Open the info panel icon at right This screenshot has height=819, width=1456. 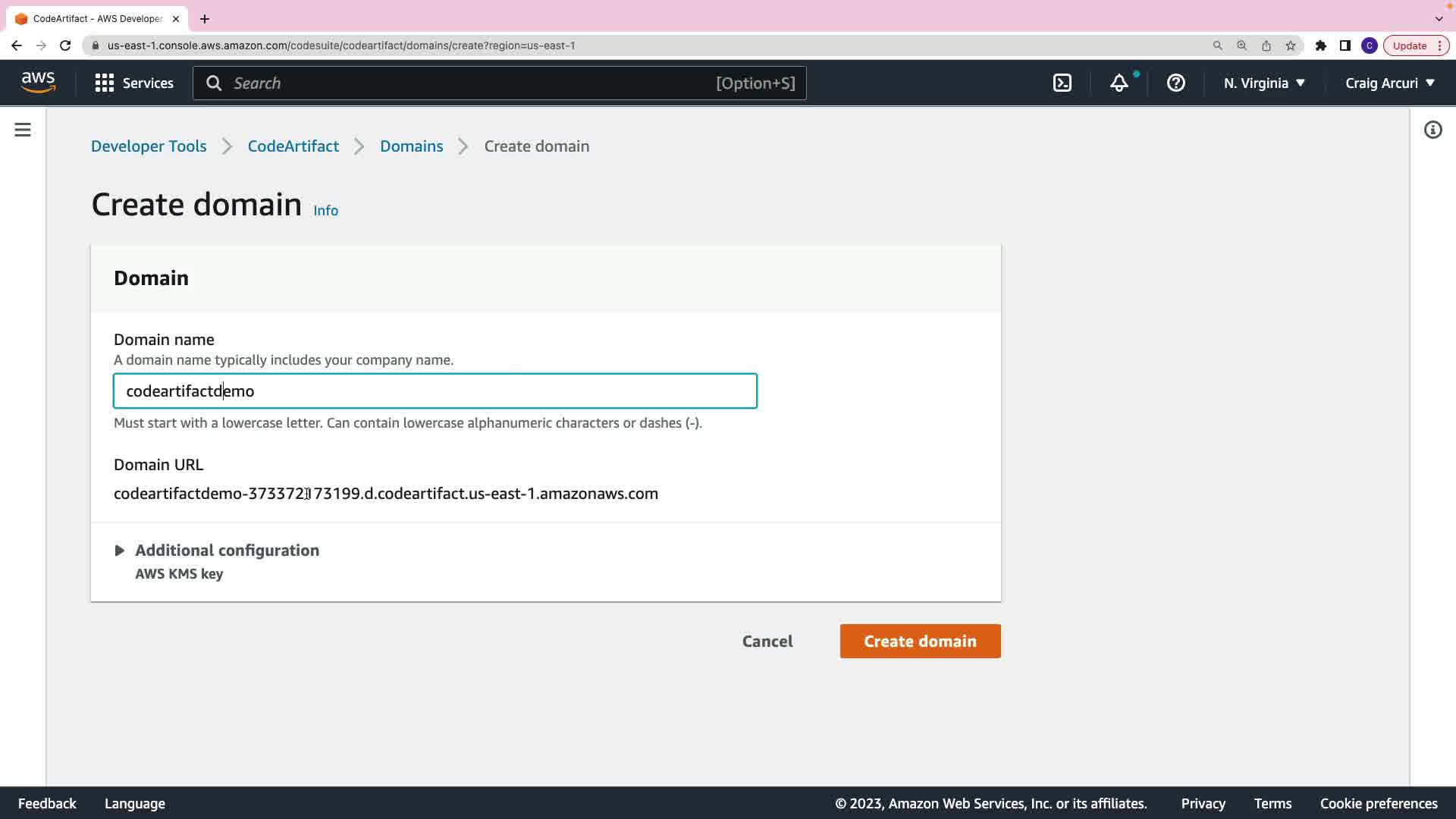point(1432,130)
